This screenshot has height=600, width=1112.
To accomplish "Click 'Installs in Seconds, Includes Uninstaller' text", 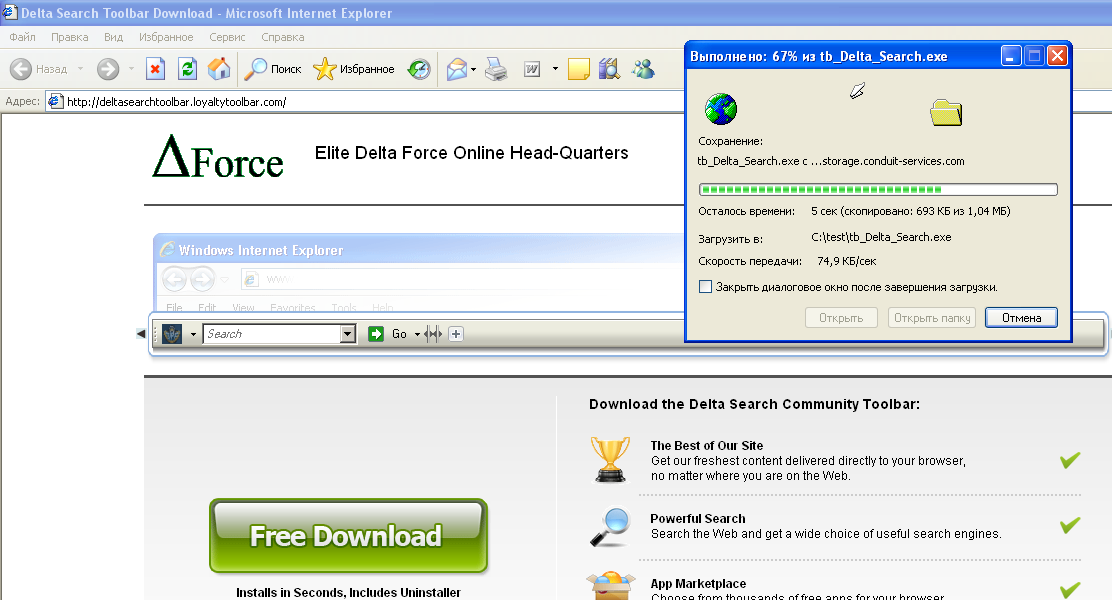I will click(348, 592).
